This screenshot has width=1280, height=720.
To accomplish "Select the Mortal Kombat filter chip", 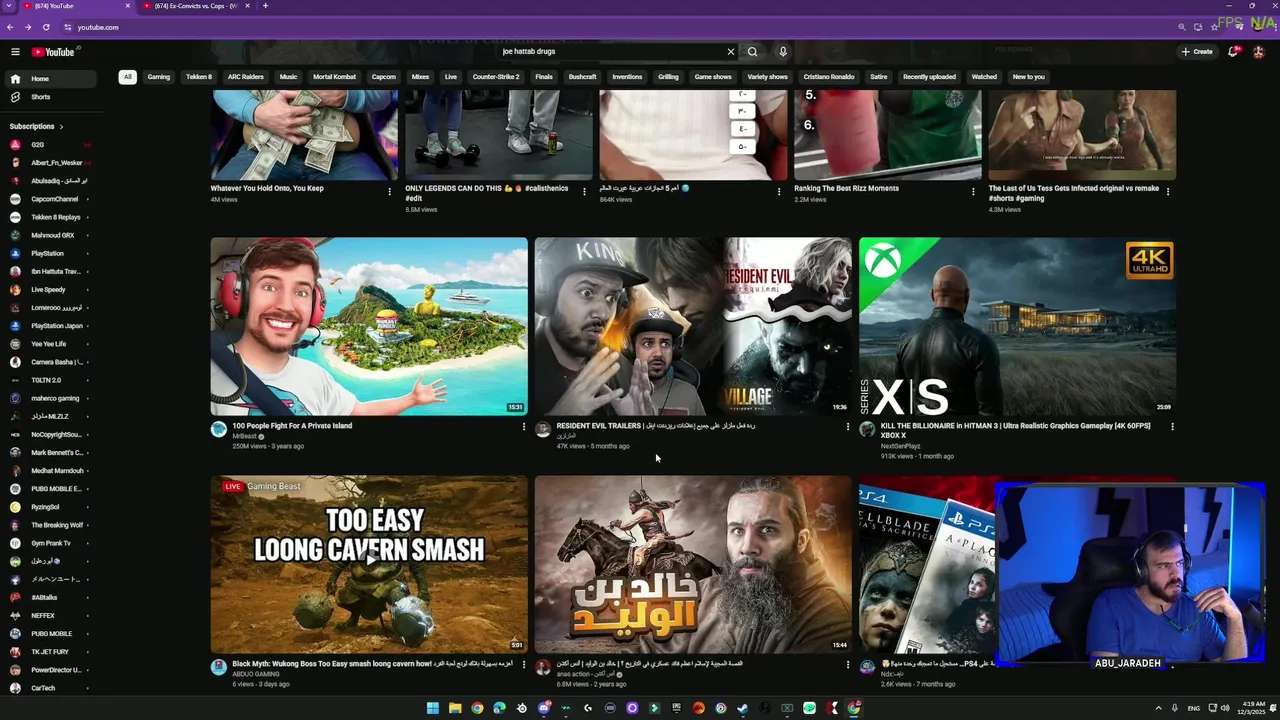I will [x=334, y=77].
